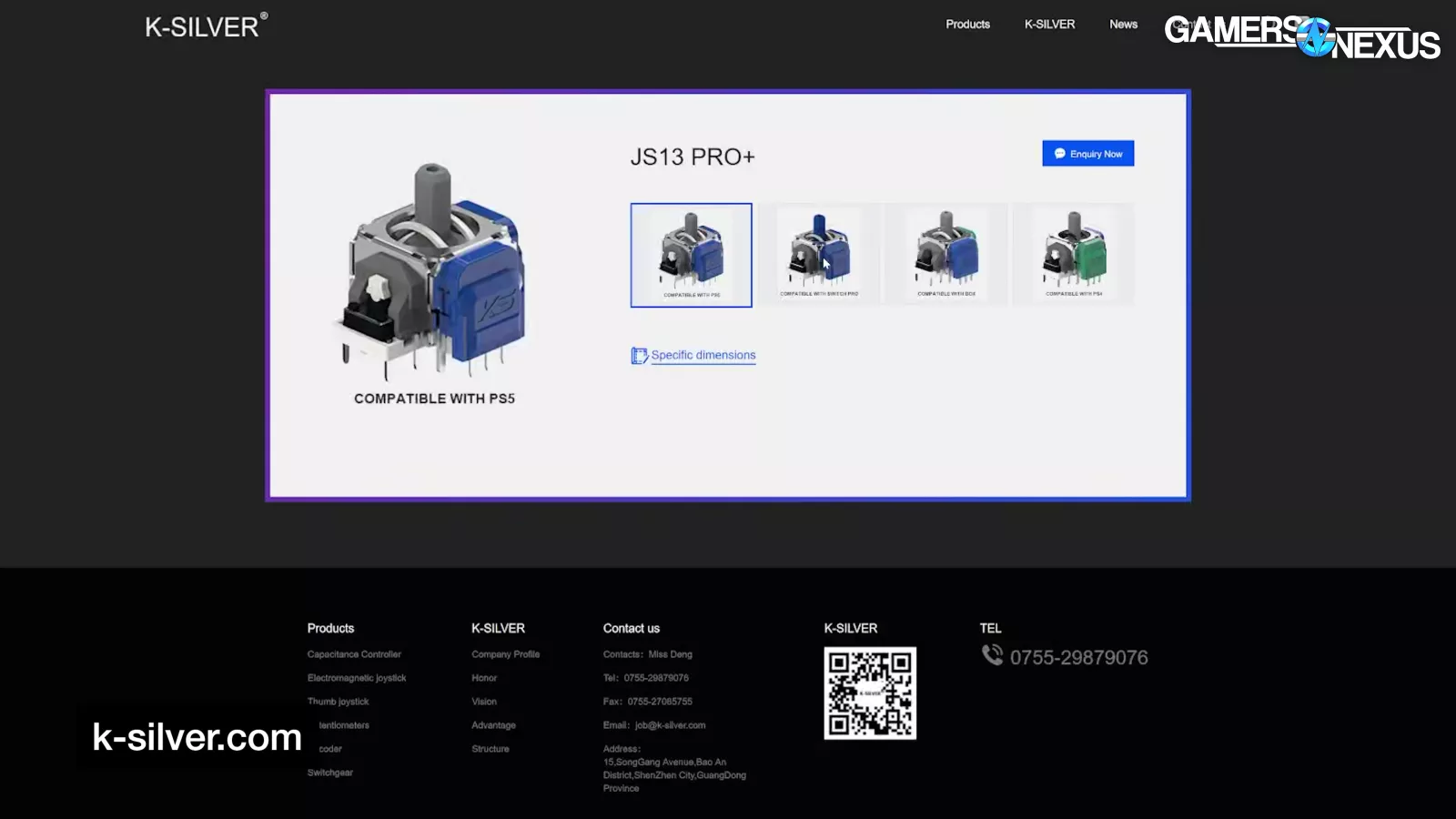
Task: Open the Advantage footer link
Action: pos(494,725)
